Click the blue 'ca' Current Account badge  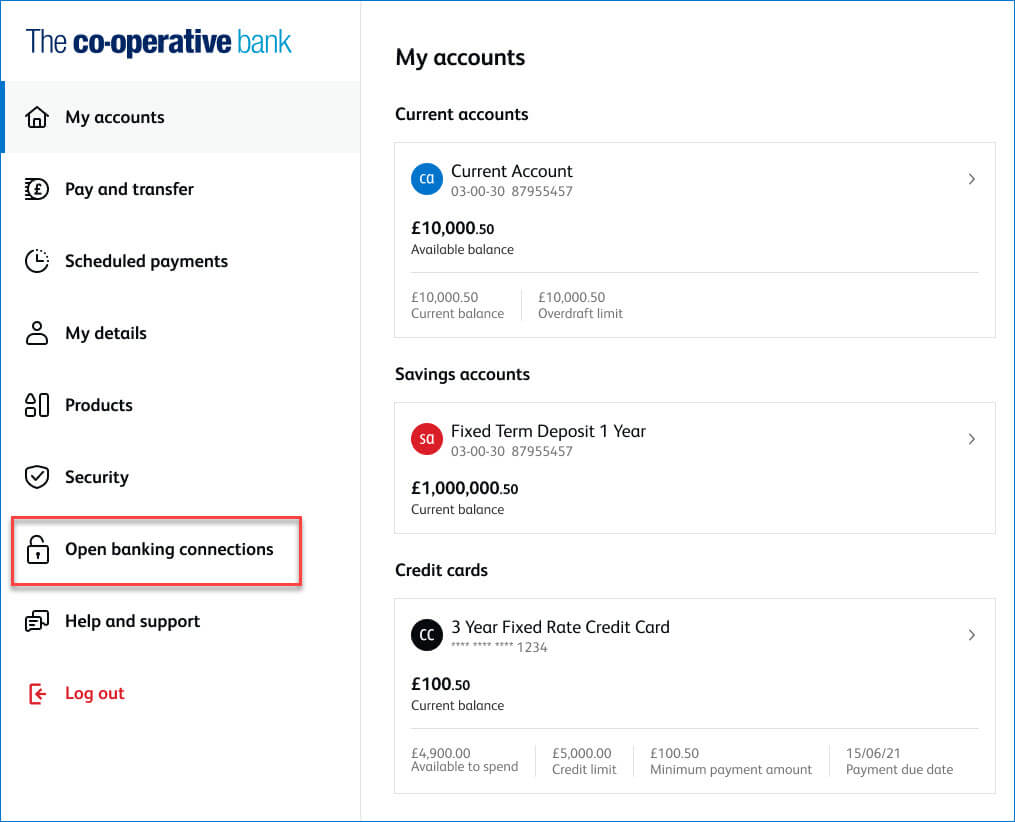[427, 179]
